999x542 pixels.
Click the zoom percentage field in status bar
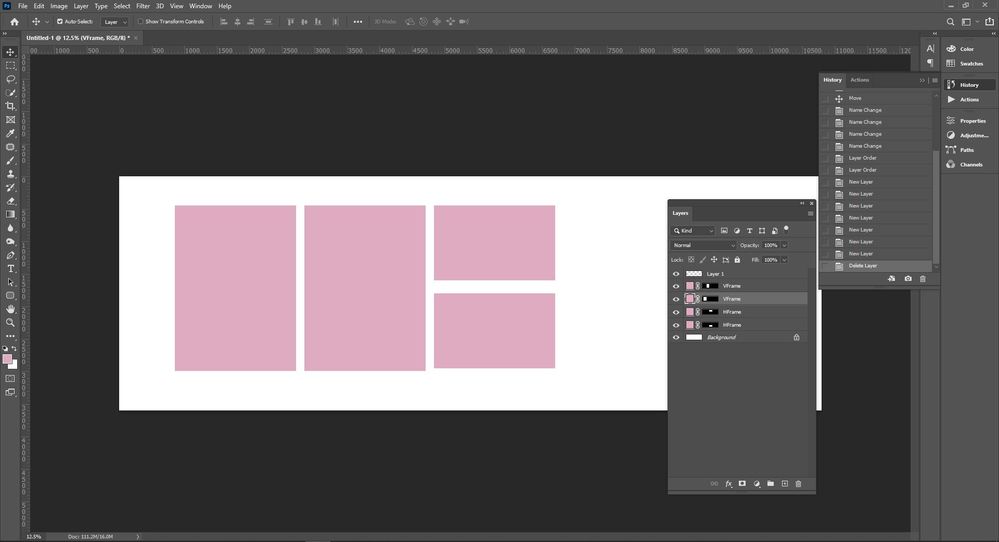point(34,537)
